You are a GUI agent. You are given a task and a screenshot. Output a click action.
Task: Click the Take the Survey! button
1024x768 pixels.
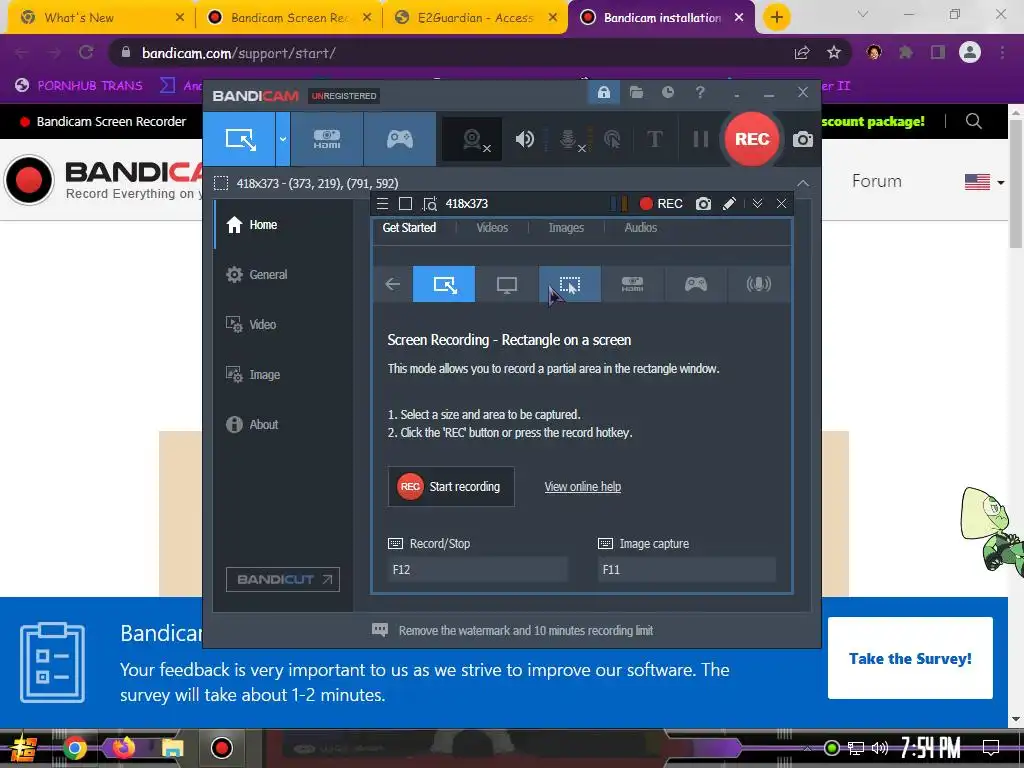coord(910,658)
